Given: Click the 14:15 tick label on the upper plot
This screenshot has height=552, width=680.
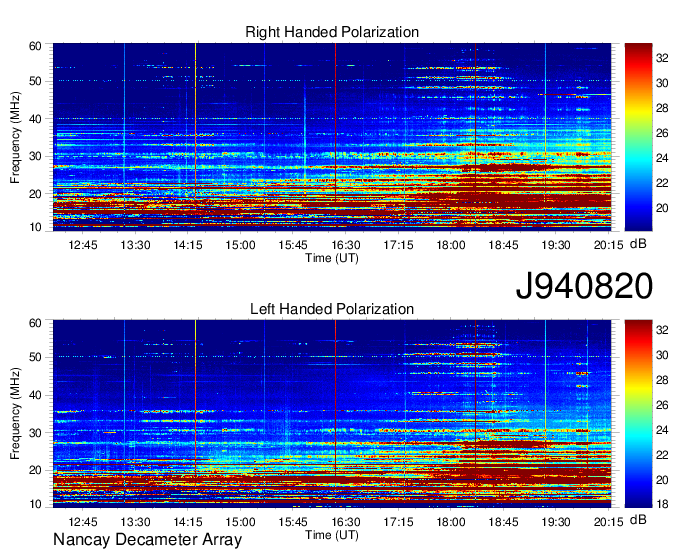Looking at the screenshot, I should pyautogui.click(x=188, y=245).
